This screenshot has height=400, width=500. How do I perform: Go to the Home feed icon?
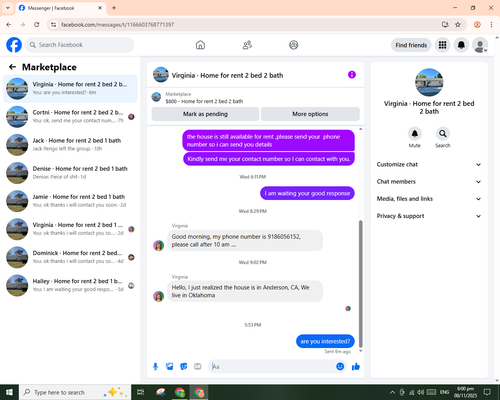pyautogui.click(x=200, y=45)
